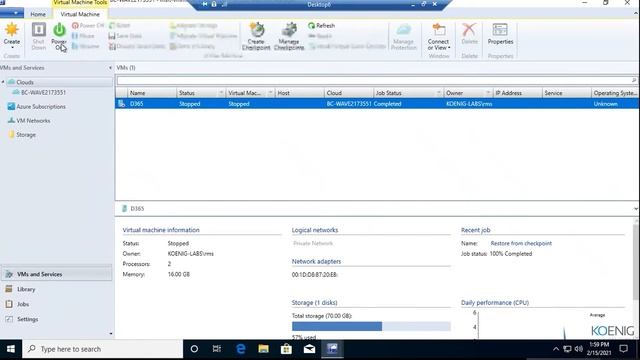Select the Virtual Machine ribbon tab
Image resolution: width=640 pixels, height=360 pixels.
(x=80, y=14)
